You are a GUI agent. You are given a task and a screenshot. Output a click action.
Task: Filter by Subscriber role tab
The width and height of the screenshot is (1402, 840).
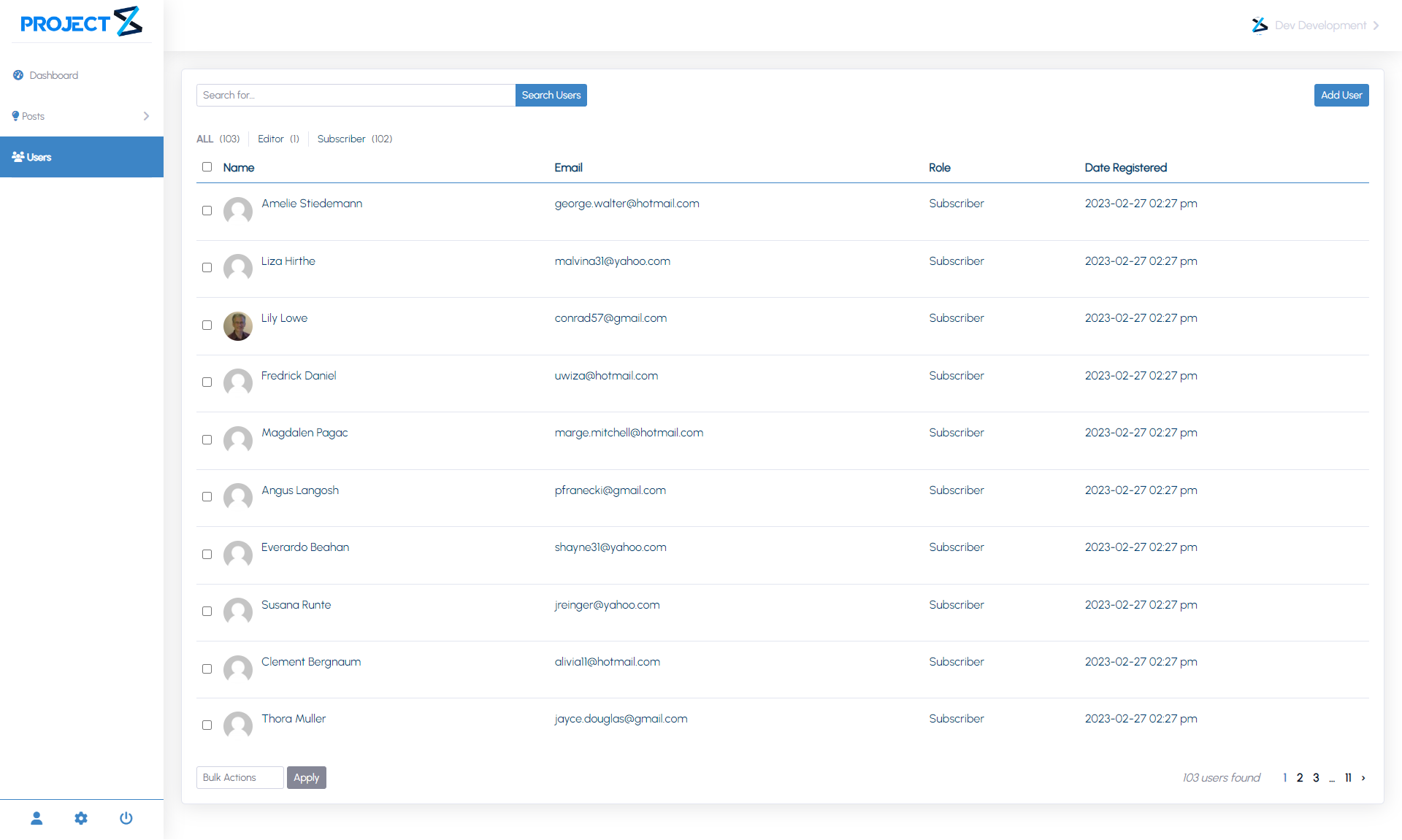click(x=355, y=139)
